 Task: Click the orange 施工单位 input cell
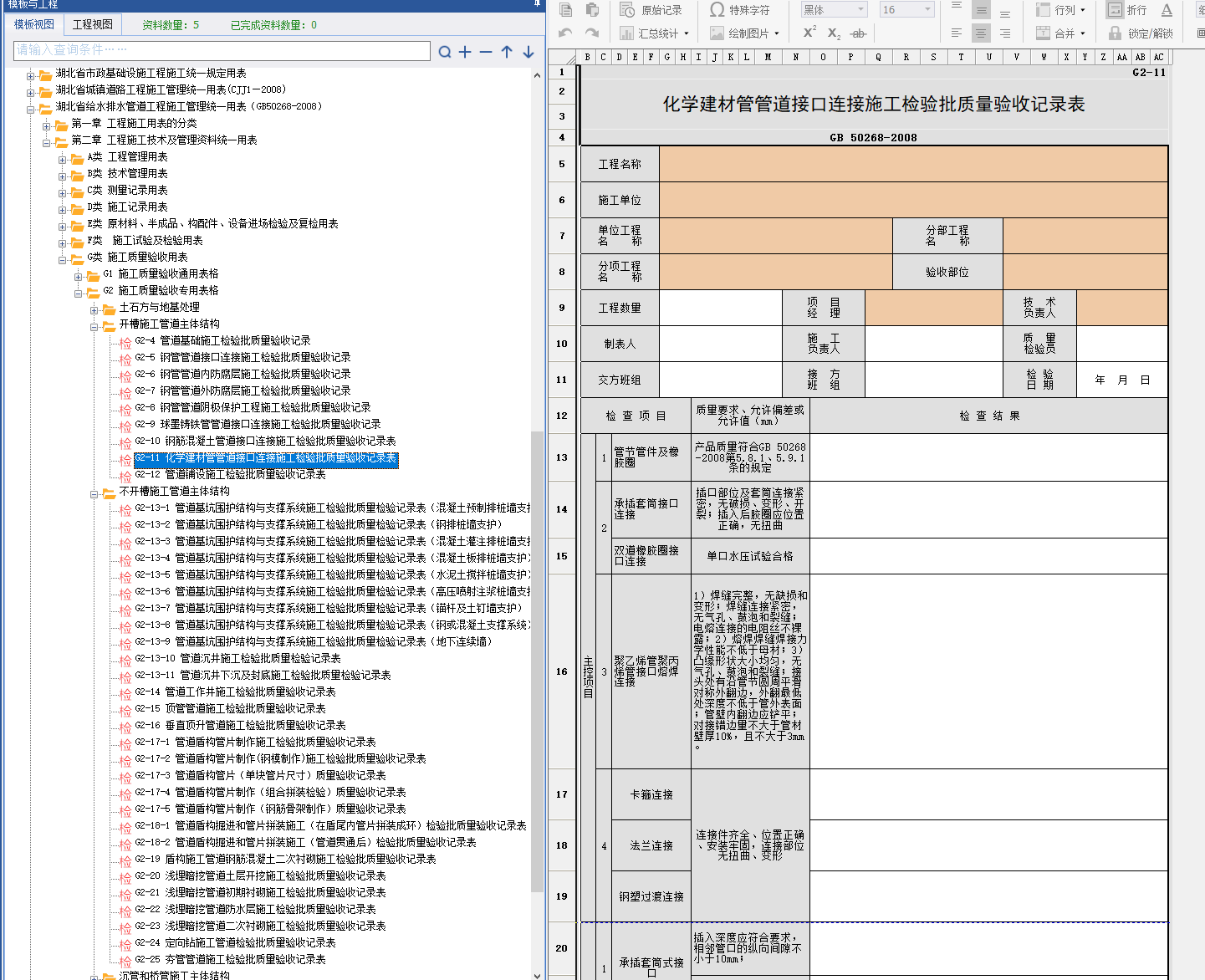[x=913, y=200]
